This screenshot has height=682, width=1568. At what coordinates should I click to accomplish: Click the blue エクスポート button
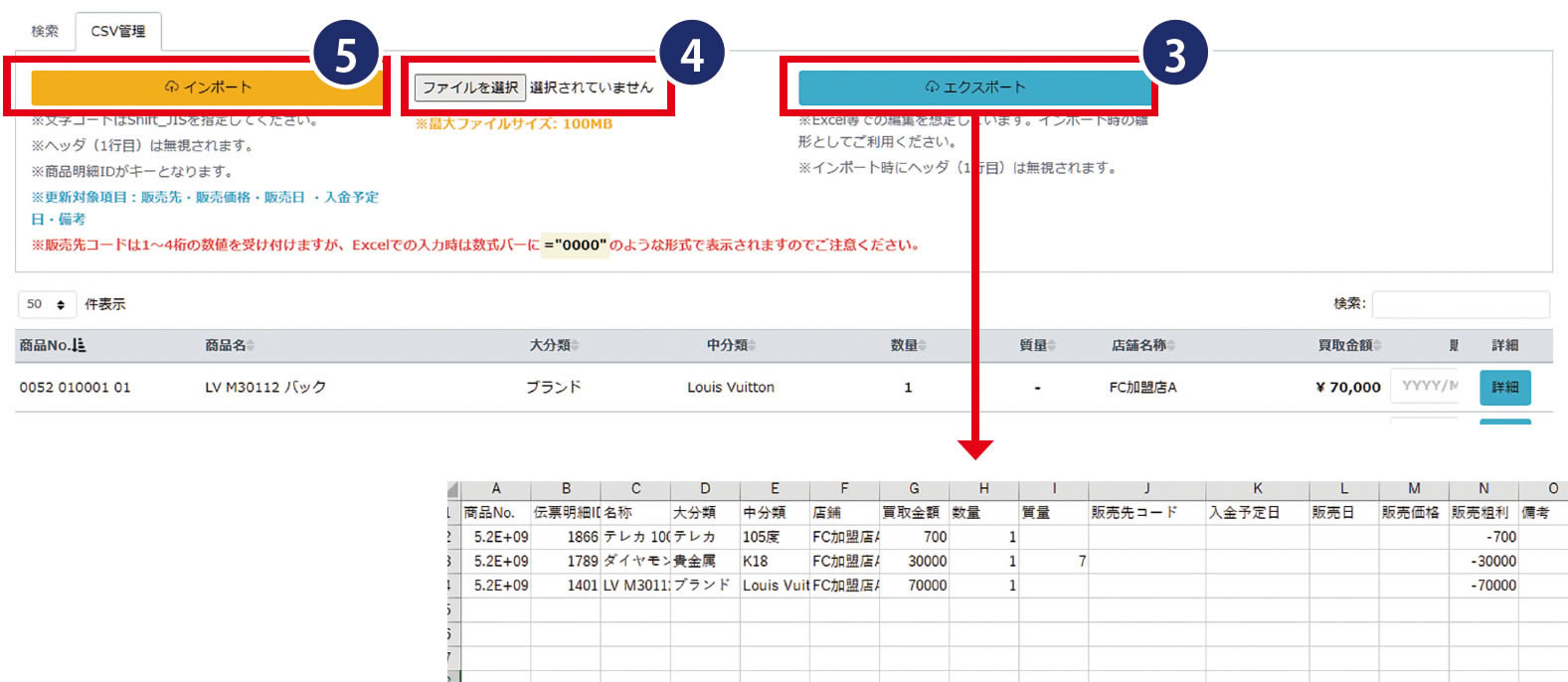click(x=974, y=87)
